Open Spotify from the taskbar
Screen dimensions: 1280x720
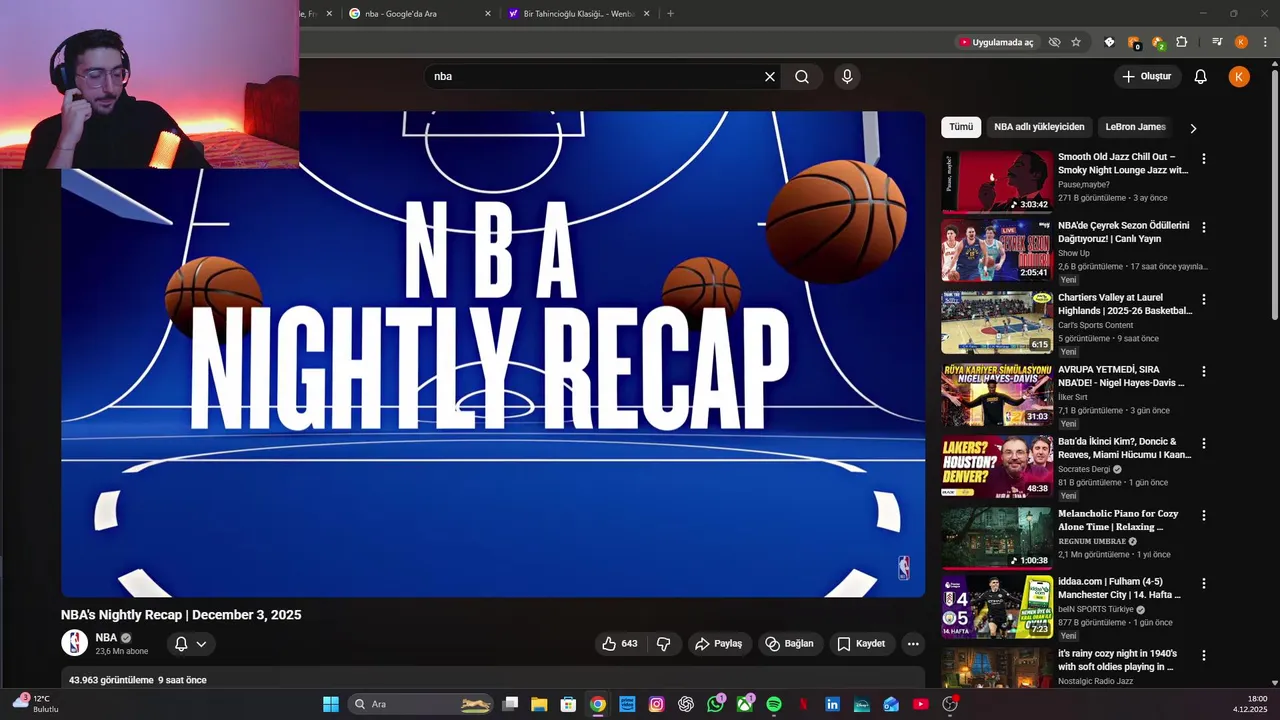pos(774,704)
